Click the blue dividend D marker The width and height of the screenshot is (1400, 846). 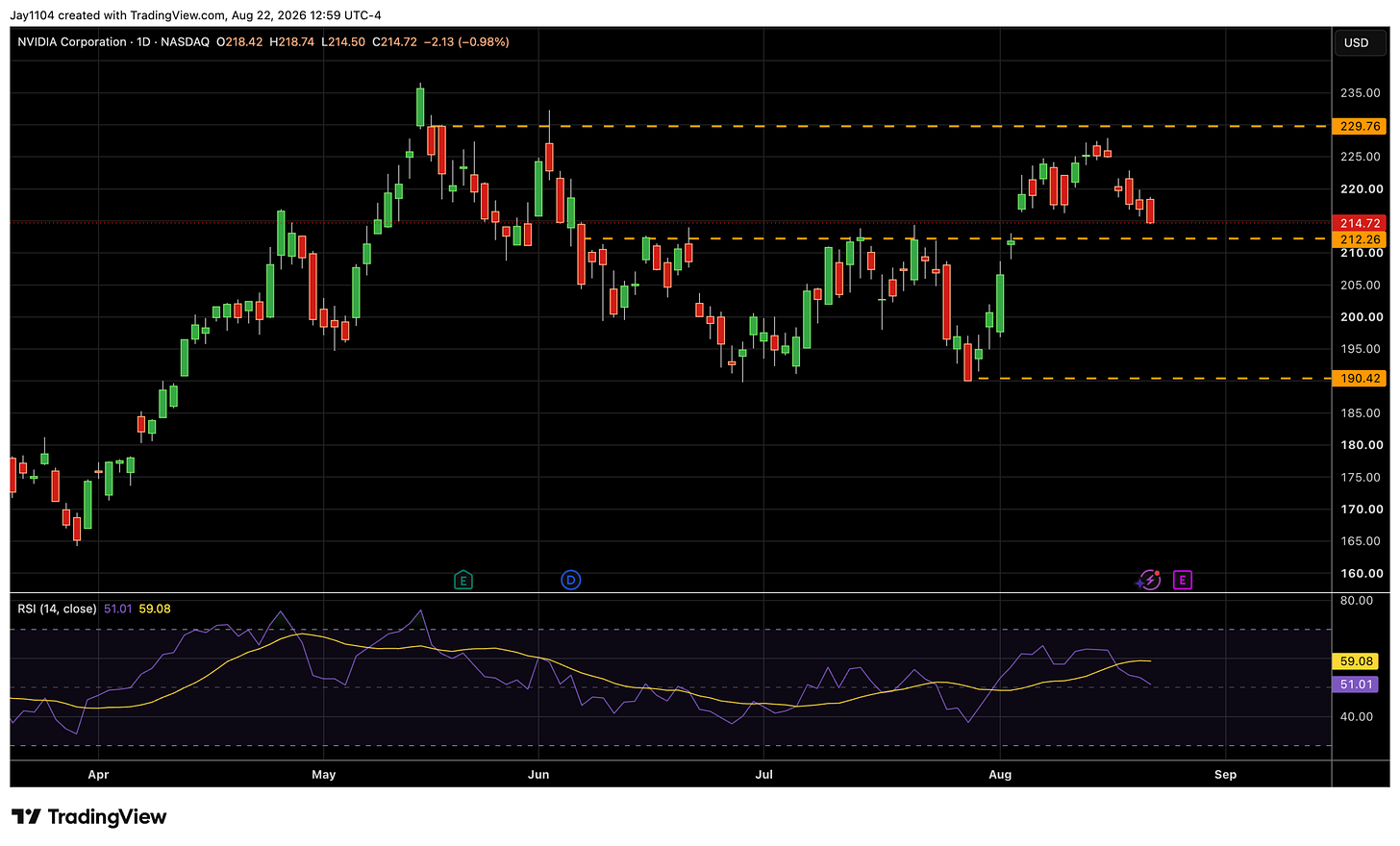click(571, 580)
